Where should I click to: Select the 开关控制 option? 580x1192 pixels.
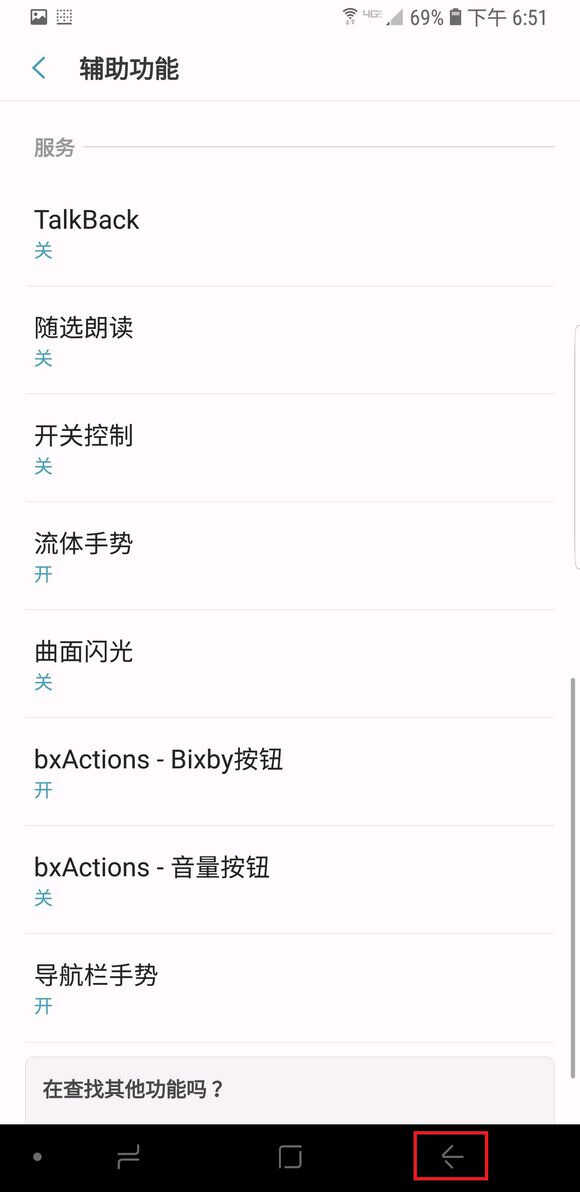[290, 449]
